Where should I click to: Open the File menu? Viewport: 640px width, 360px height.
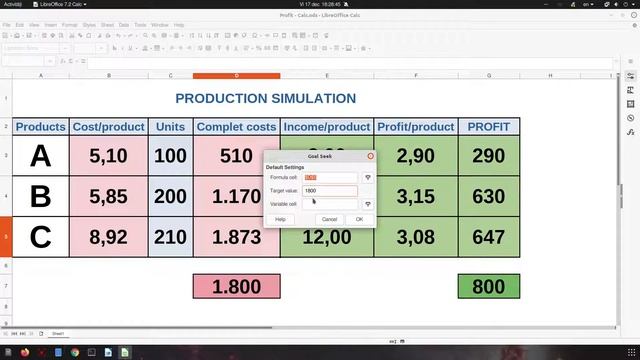[x=7, y=25]
